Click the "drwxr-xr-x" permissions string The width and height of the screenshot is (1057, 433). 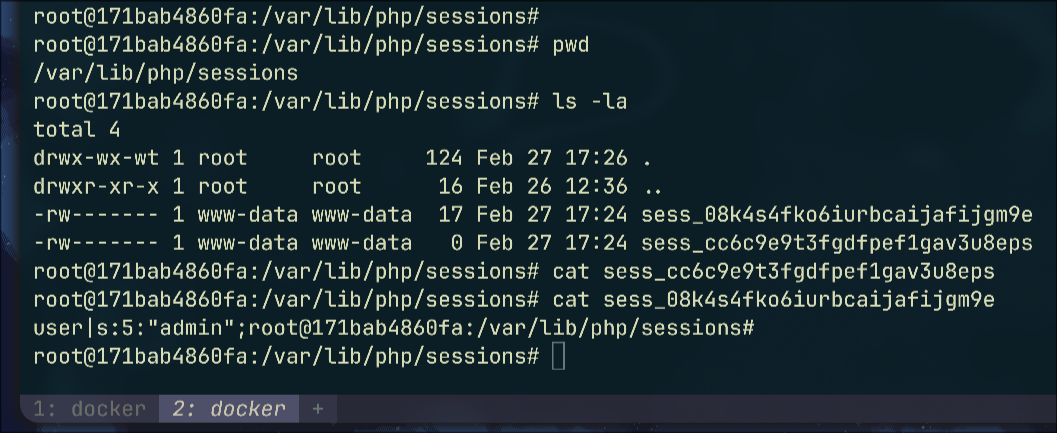(96, 186)
